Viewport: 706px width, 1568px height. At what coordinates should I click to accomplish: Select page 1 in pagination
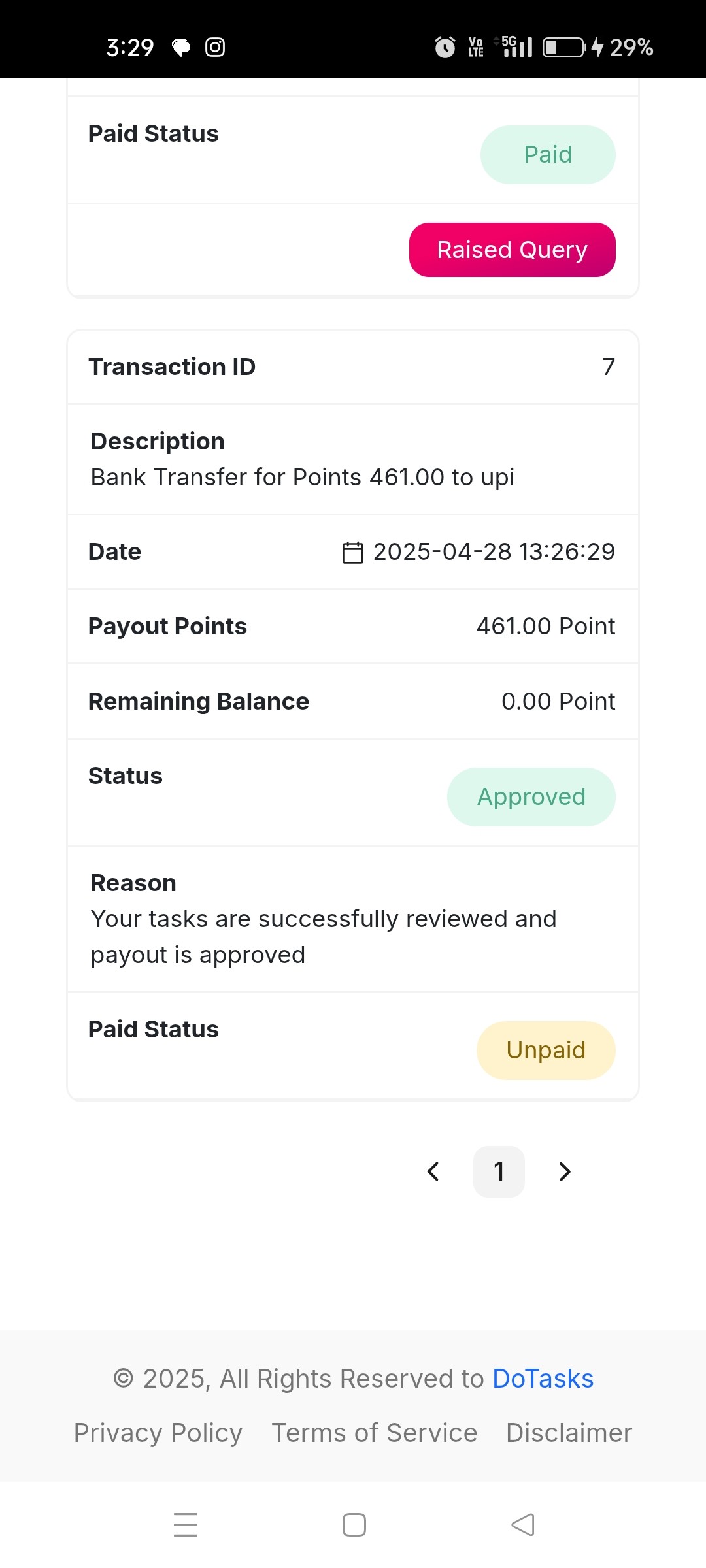(x=499, y=1171)
